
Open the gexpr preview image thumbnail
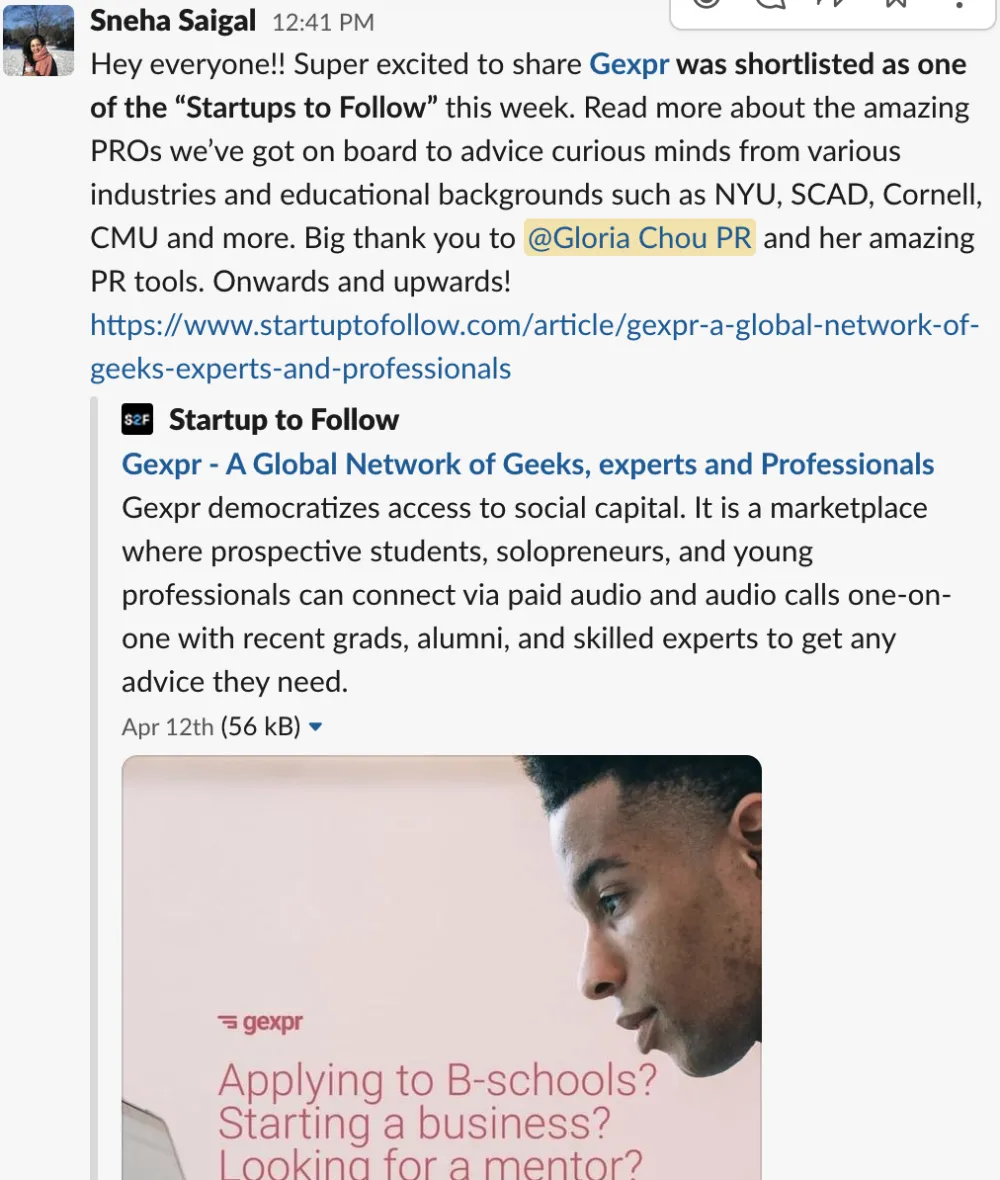pyautogui.click(x=442, y=967)
